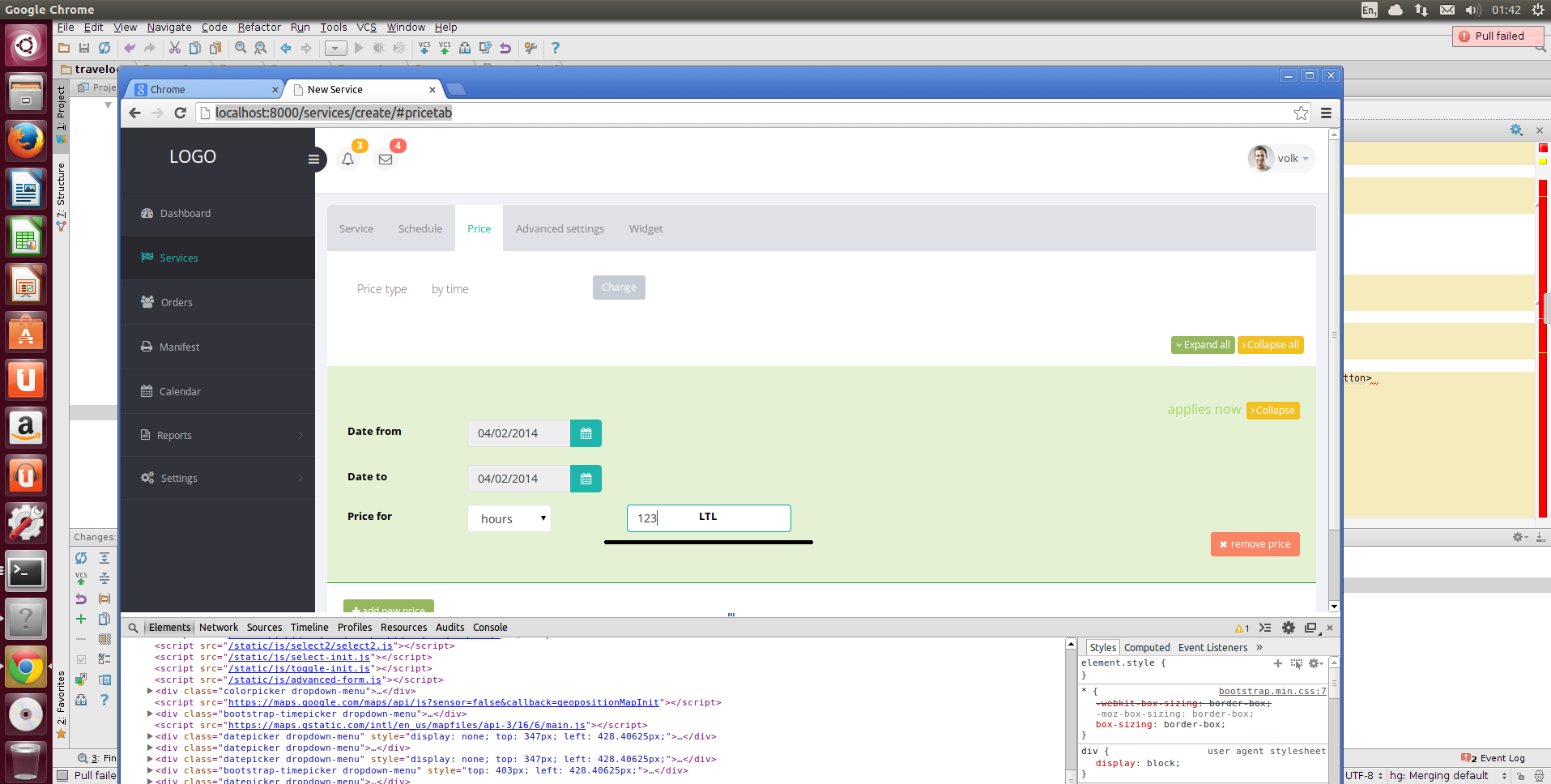
Task: Click IDE Undo toolbar icon
Action: pyautogui.click(x=130, y=48)
